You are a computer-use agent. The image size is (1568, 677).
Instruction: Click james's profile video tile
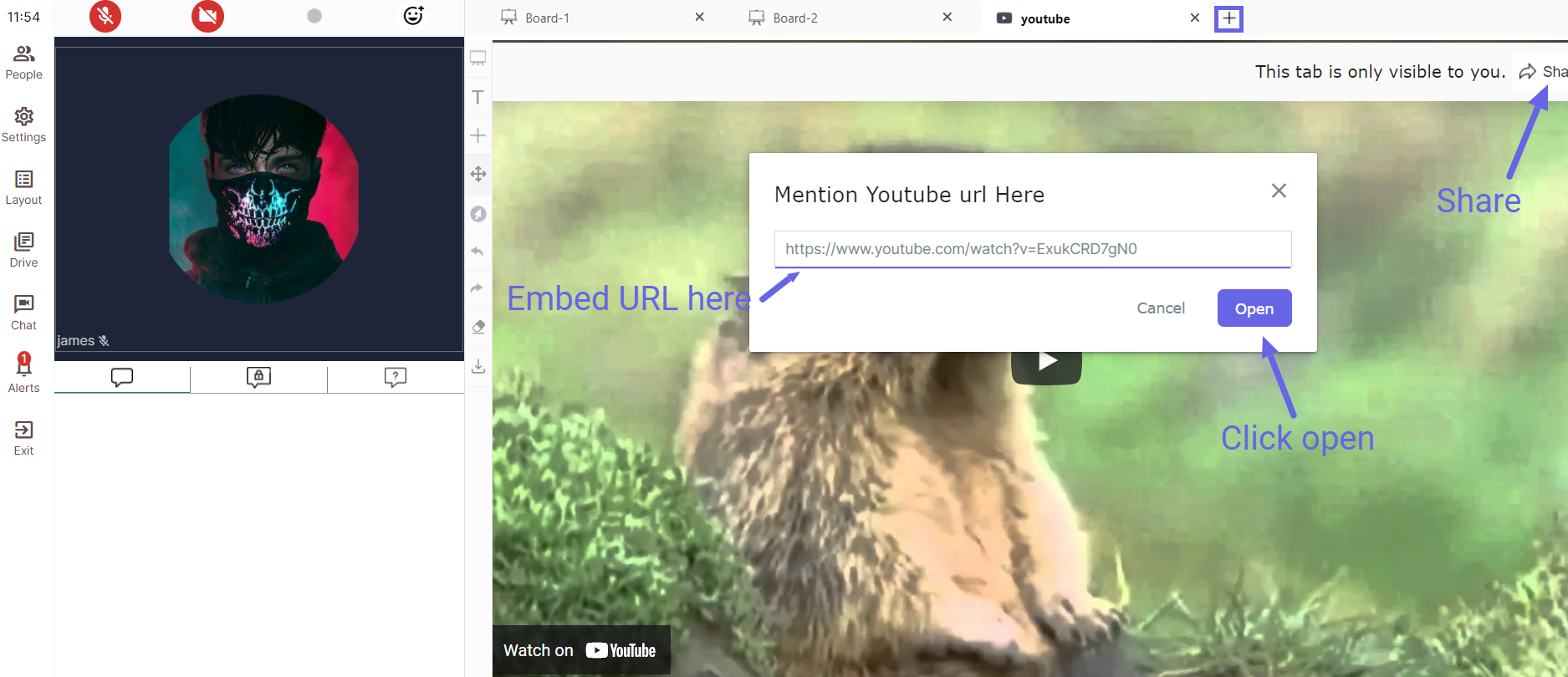pyautogui.click(x=259, y=199)
